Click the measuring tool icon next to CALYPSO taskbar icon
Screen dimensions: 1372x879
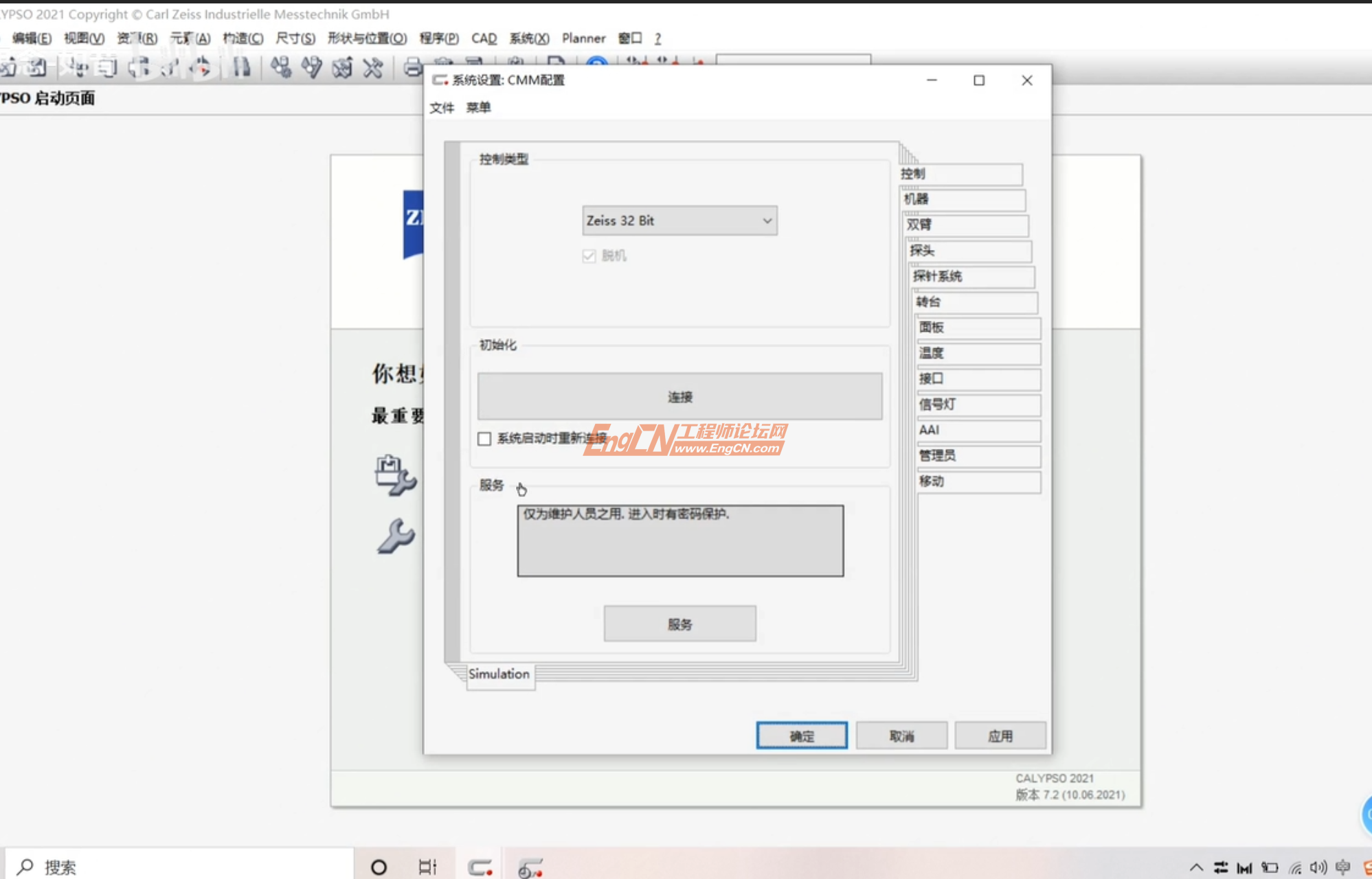[x=528, y=867]
